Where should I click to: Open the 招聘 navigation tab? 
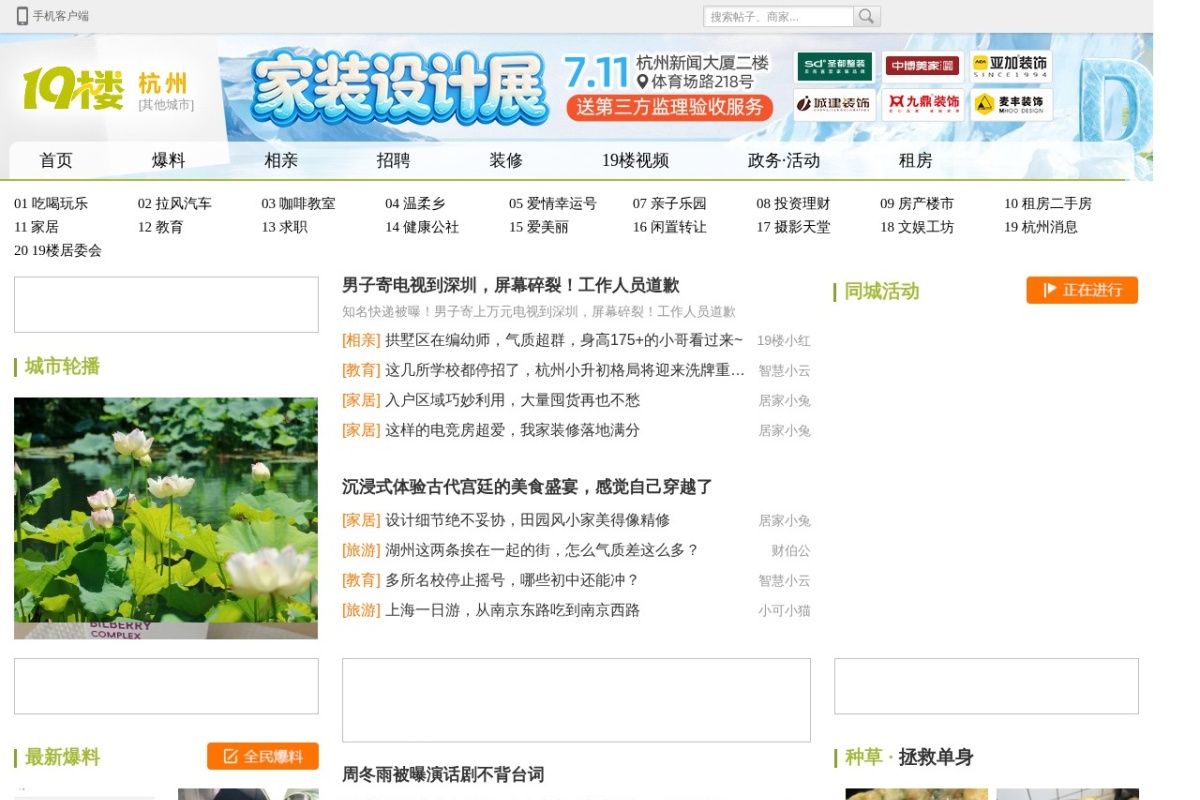pos(393,161)
